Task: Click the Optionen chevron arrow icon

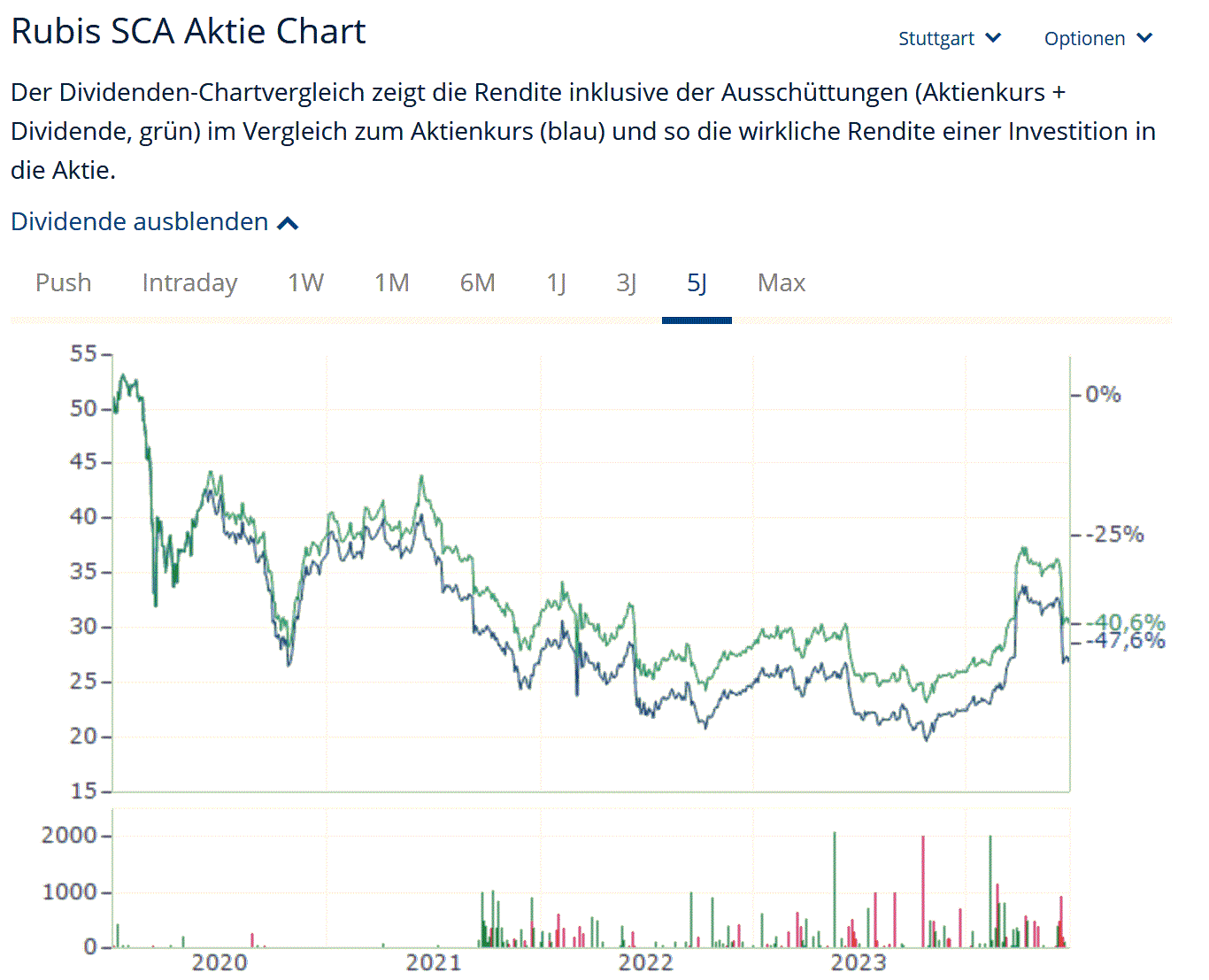Action: 1144,38
